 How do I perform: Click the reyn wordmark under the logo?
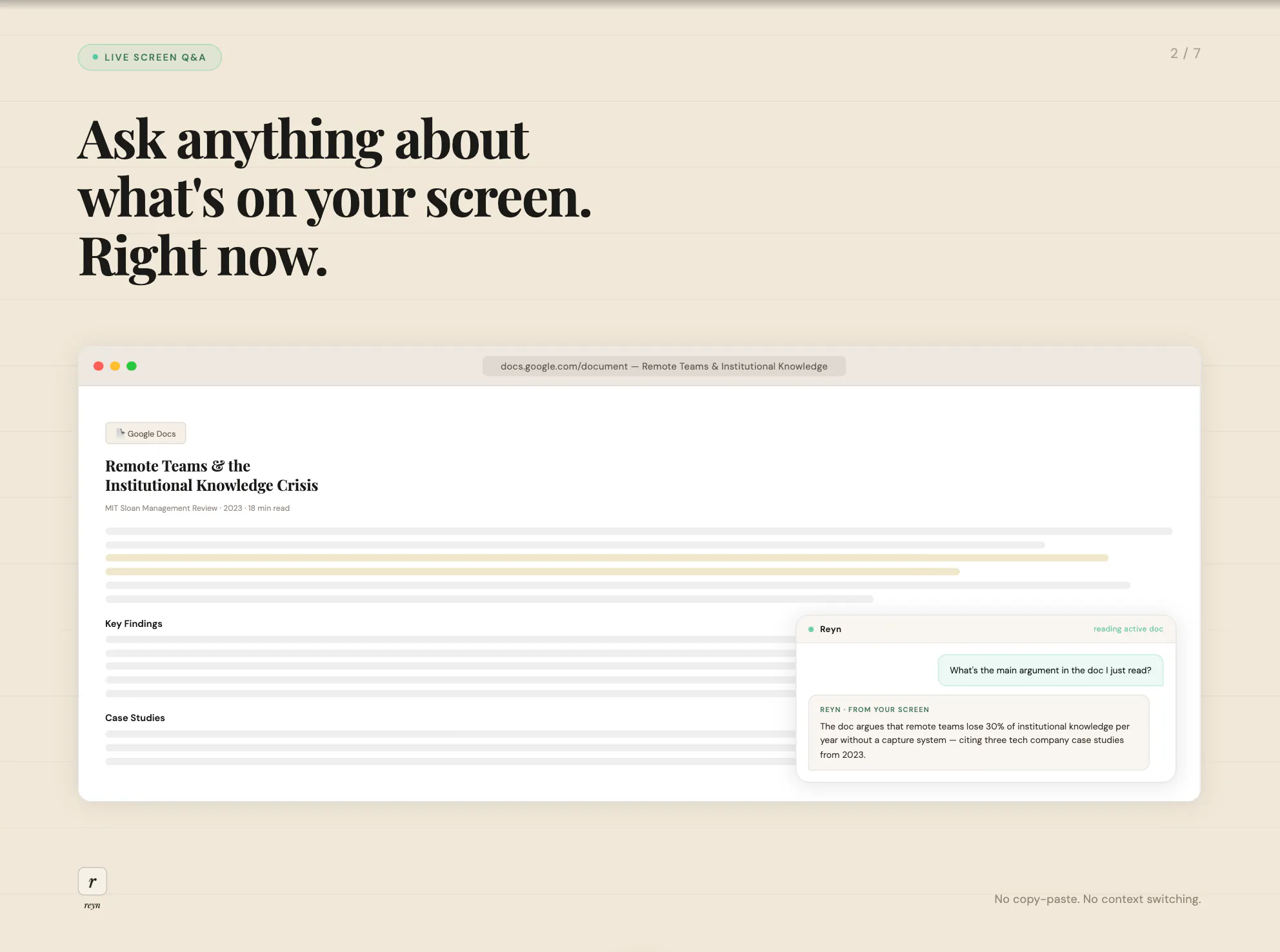point(92,906)
